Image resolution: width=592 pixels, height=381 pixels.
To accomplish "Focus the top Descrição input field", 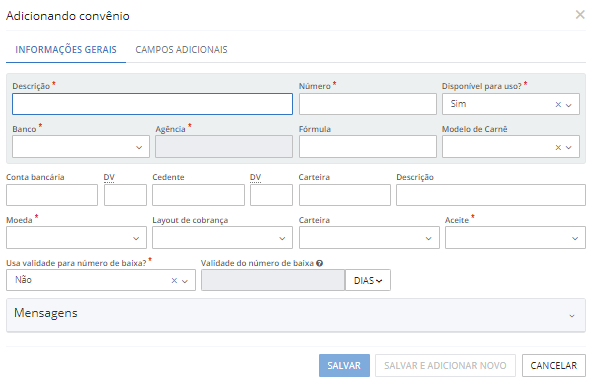I will 152,104.
